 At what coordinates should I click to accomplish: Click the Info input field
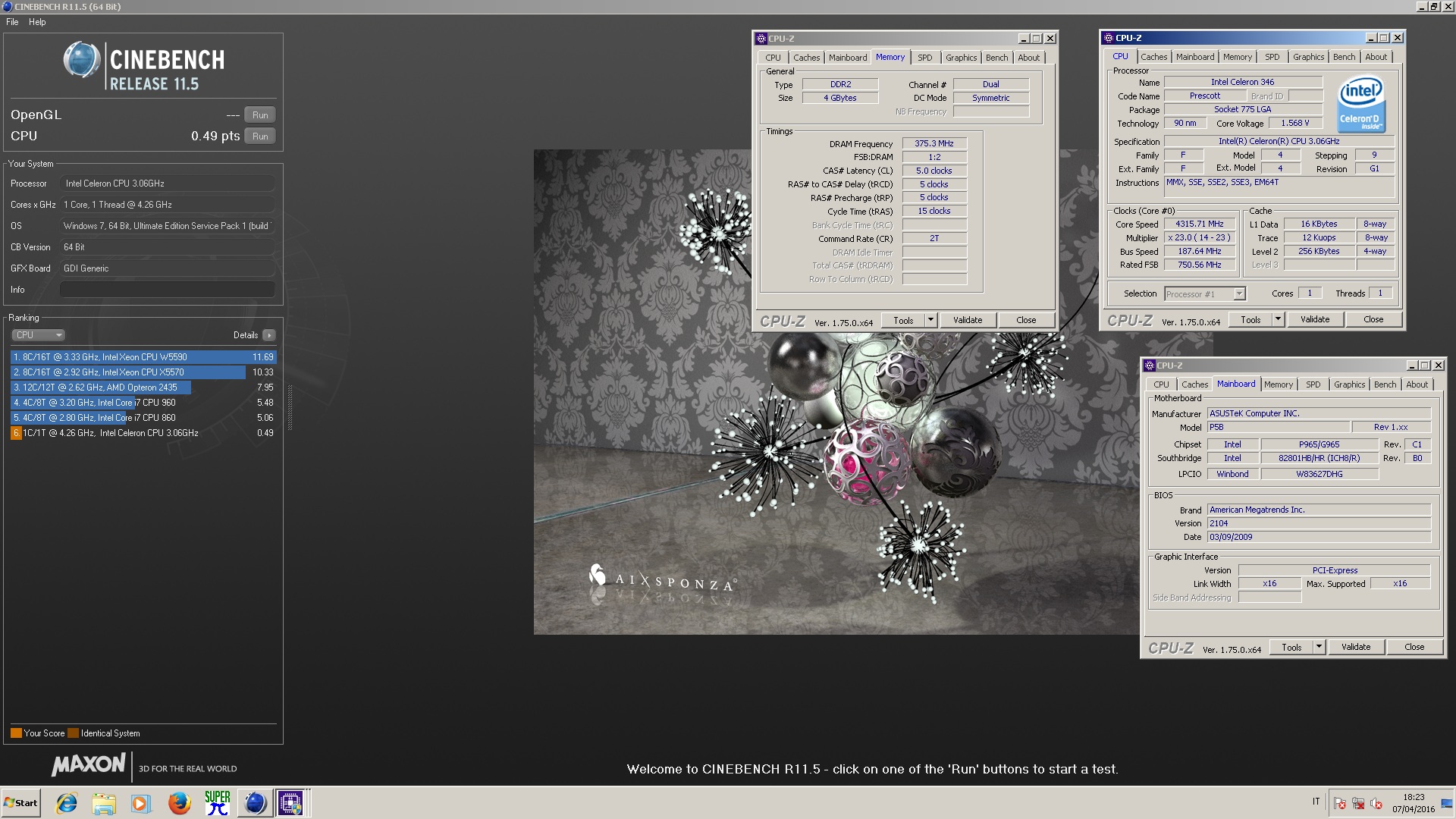pyautogui.click(x=168, y=290)
